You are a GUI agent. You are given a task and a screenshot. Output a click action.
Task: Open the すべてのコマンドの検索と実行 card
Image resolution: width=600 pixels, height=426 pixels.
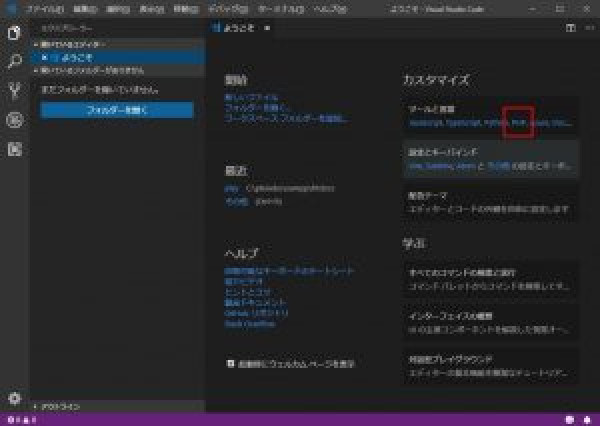[x=490, y=279]
